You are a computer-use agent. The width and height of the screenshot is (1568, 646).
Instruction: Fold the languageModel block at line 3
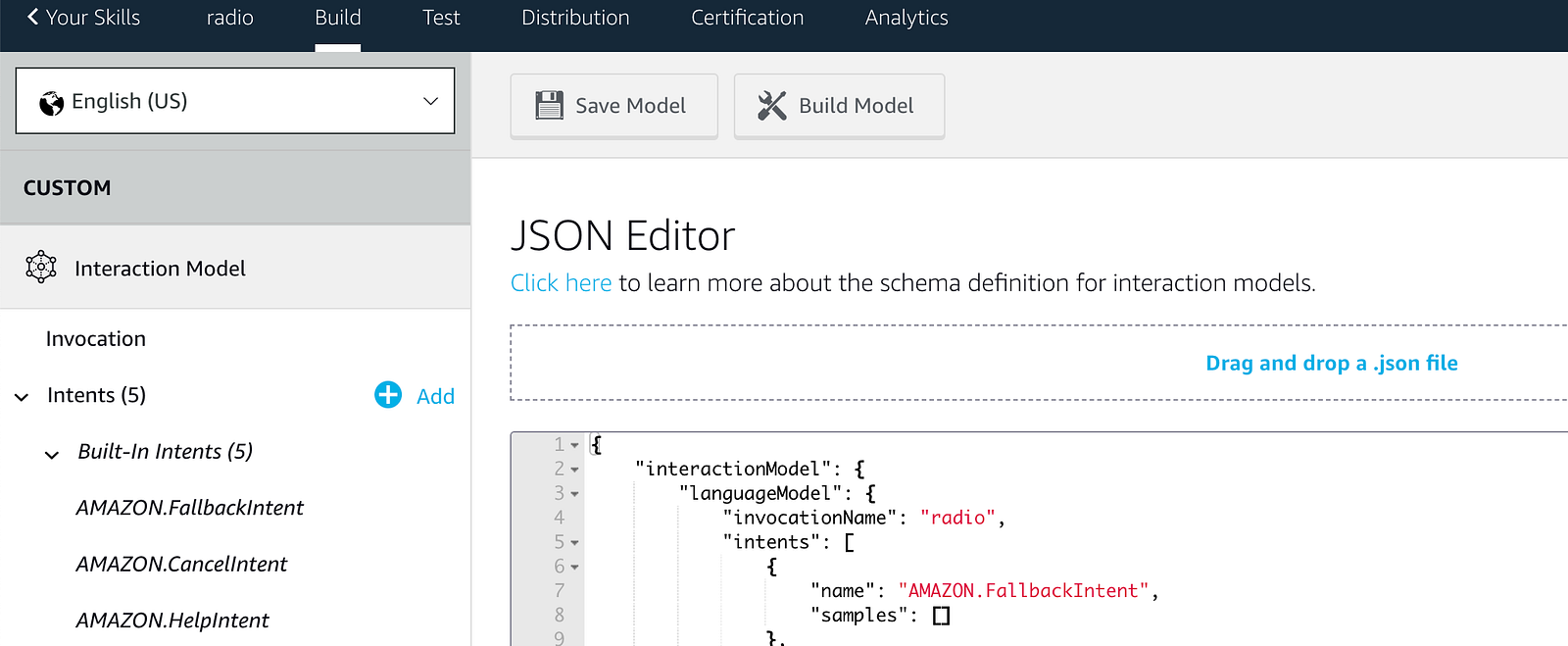click(x=575, y=494)
